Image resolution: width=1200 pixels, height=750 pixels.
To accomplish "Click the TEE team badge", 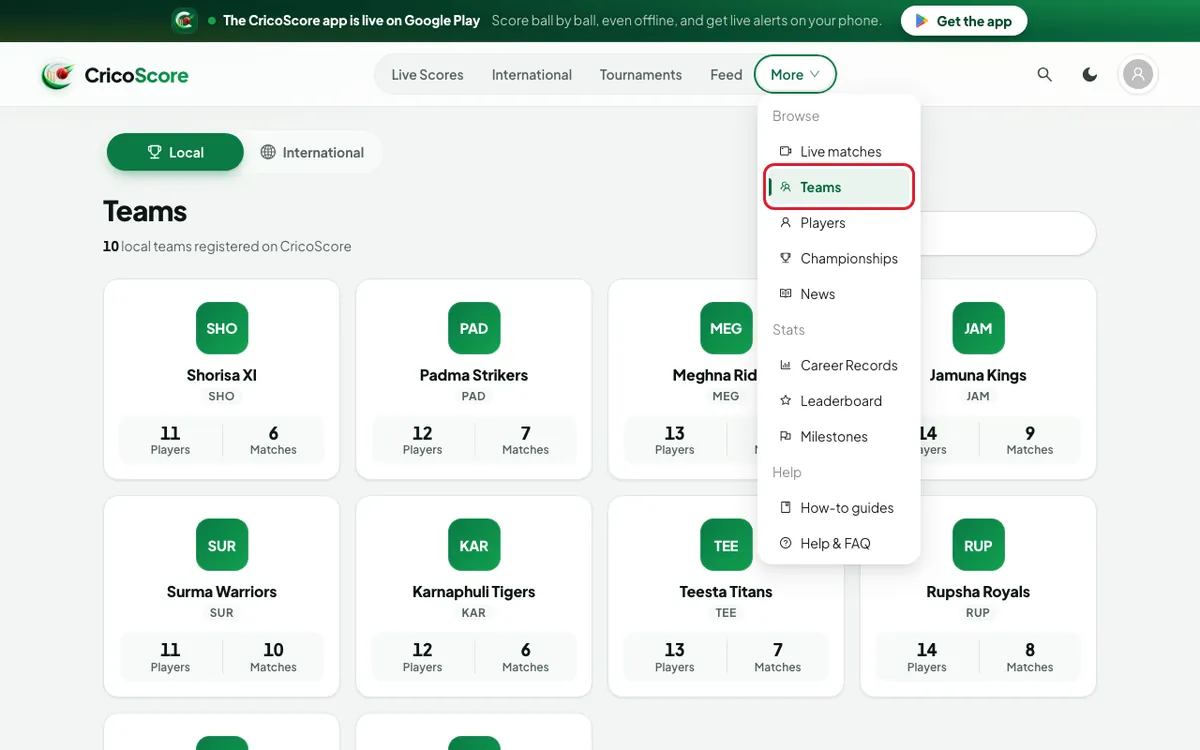I will tap(726, 545).
